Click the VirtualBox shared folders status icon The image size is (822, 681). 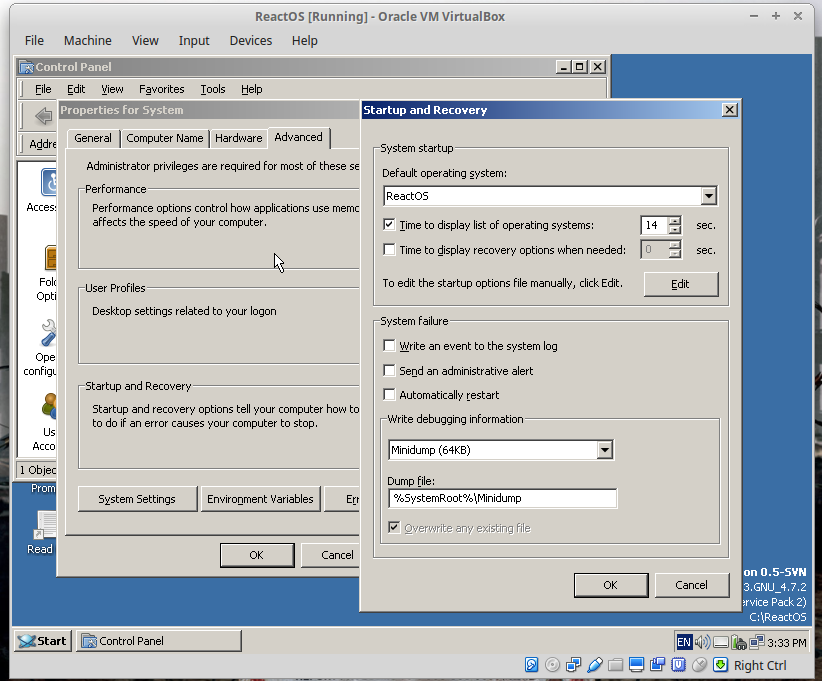coord(615,665)
